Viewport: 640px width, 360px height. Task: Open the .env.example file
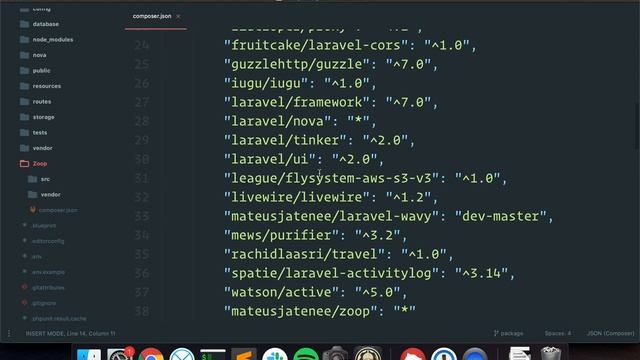point(48,272)
